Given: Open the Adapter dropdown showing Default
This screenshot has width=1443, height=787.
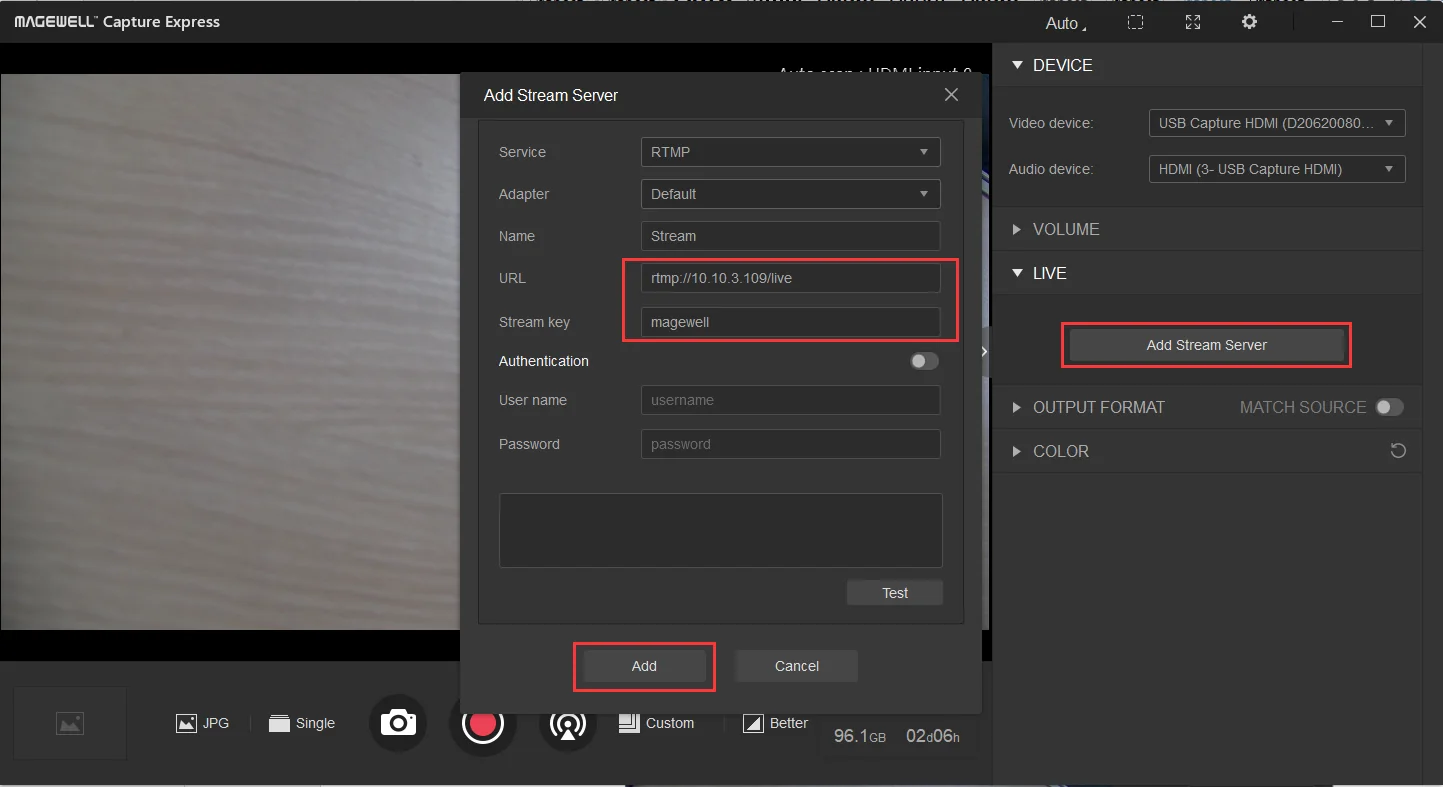Looking at the screenshot, I should coord(790,194).
